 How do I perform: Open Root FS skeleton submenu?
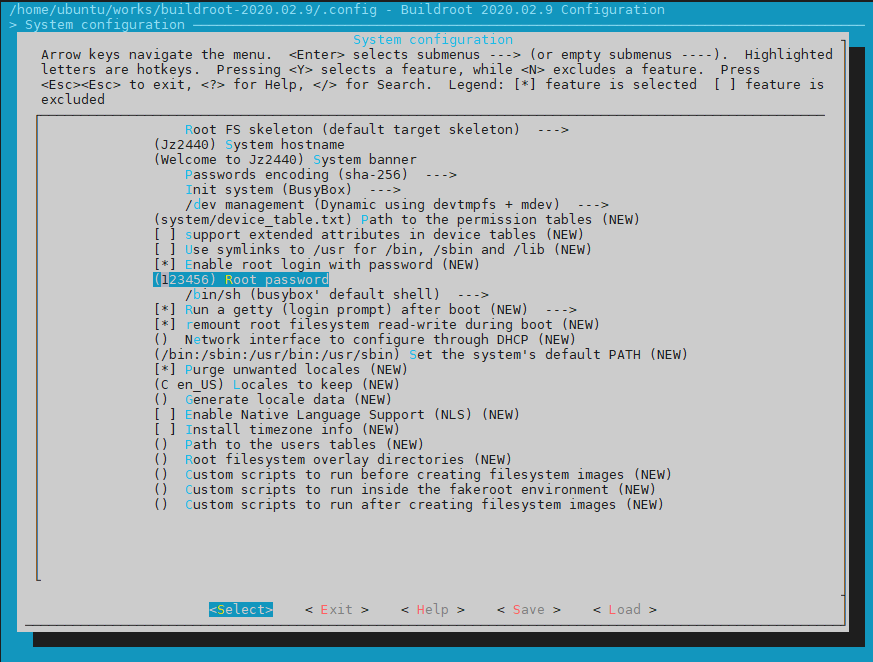377,130
